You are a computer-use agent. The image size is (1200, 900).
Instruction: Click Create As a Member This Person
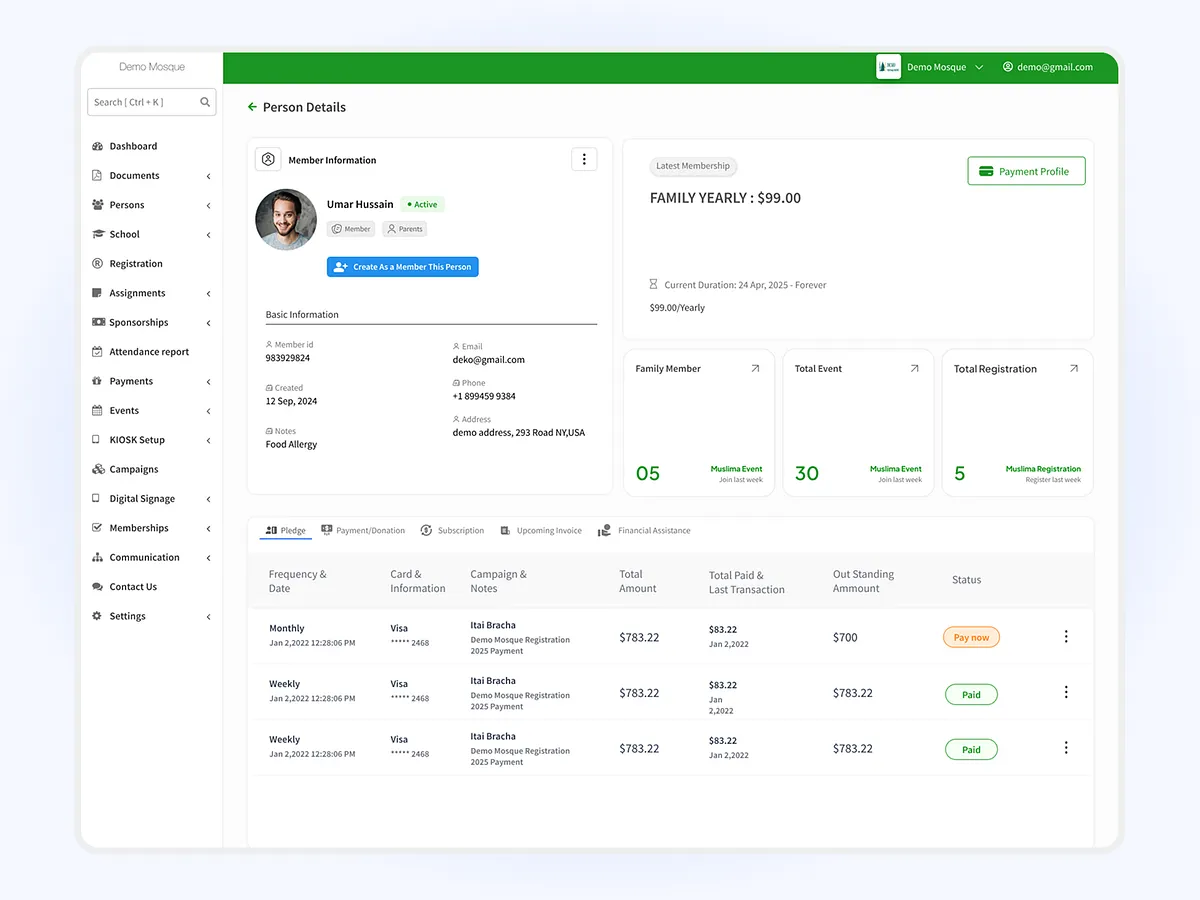coord(402,266)
